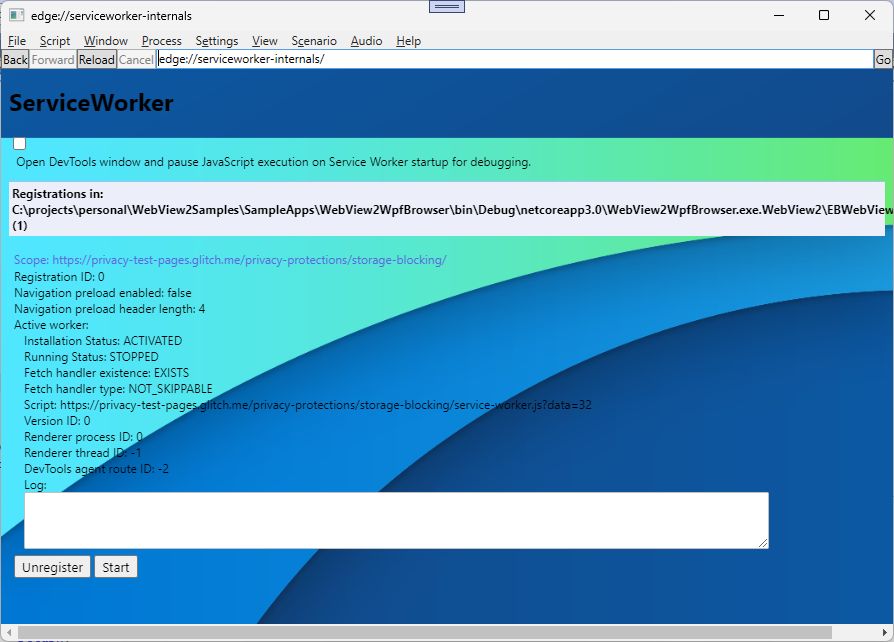
Task: Open the File menu
Action: point(16,41)
